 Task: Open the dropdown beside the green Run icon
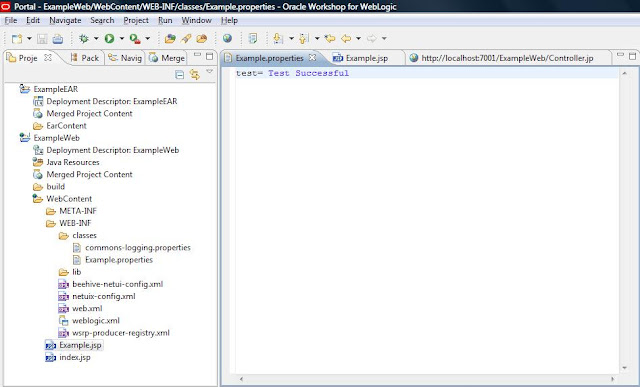pyautogui.click(x=122, y=39)
